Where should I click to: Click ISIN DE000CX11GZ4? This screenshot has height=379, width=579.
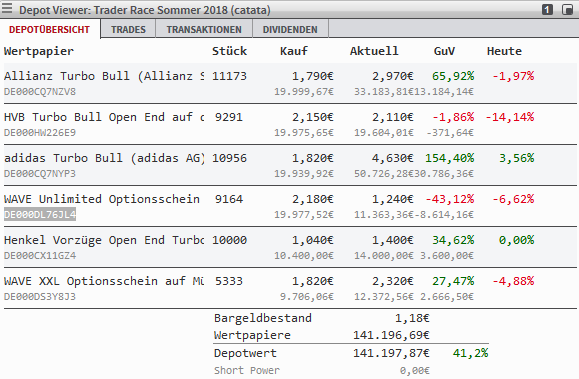(x=40, y=256)
